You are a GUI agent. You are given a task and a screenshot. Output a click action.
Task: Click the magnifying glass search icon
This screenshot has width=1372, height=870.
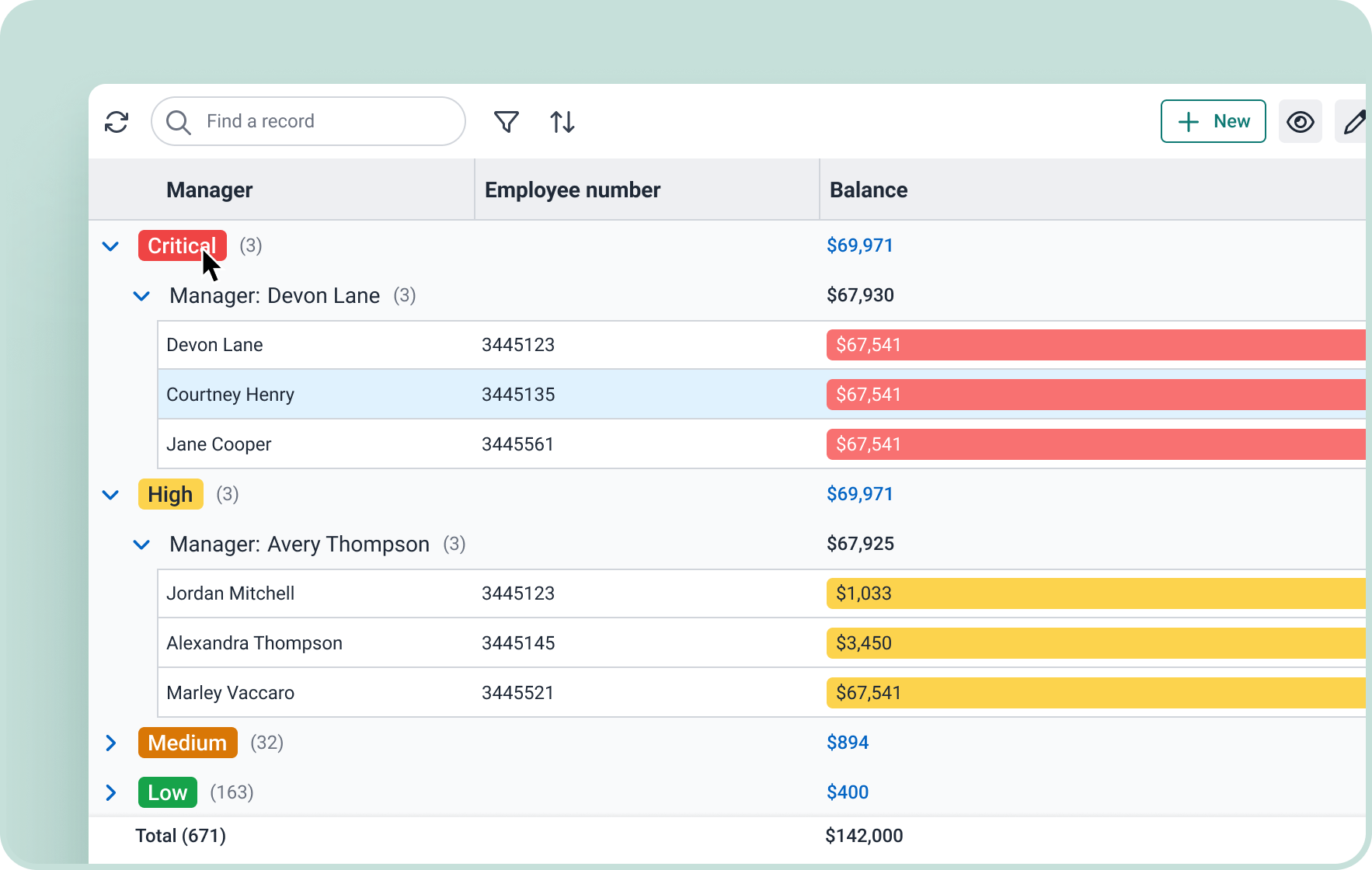click(179, 122)
